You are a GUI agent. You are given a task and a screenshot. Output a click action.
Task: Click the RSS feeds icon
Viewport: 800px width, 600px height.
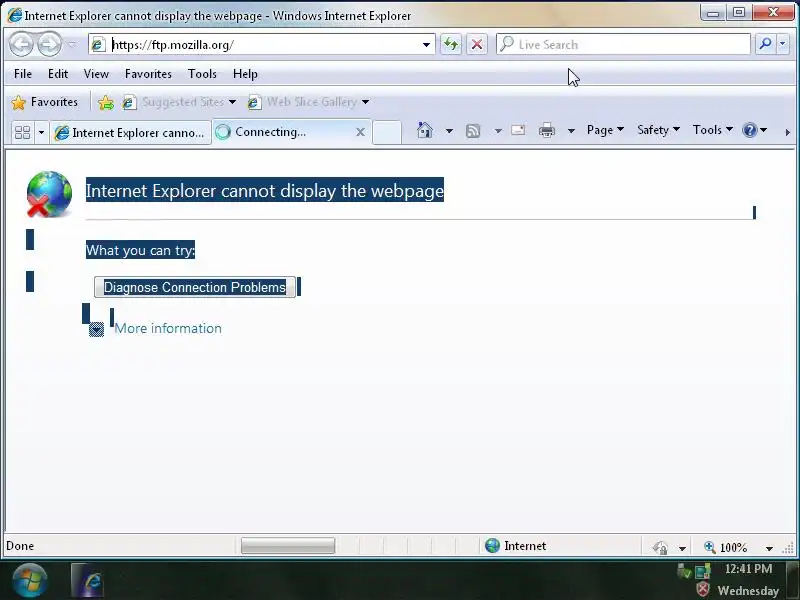point(473,131)
